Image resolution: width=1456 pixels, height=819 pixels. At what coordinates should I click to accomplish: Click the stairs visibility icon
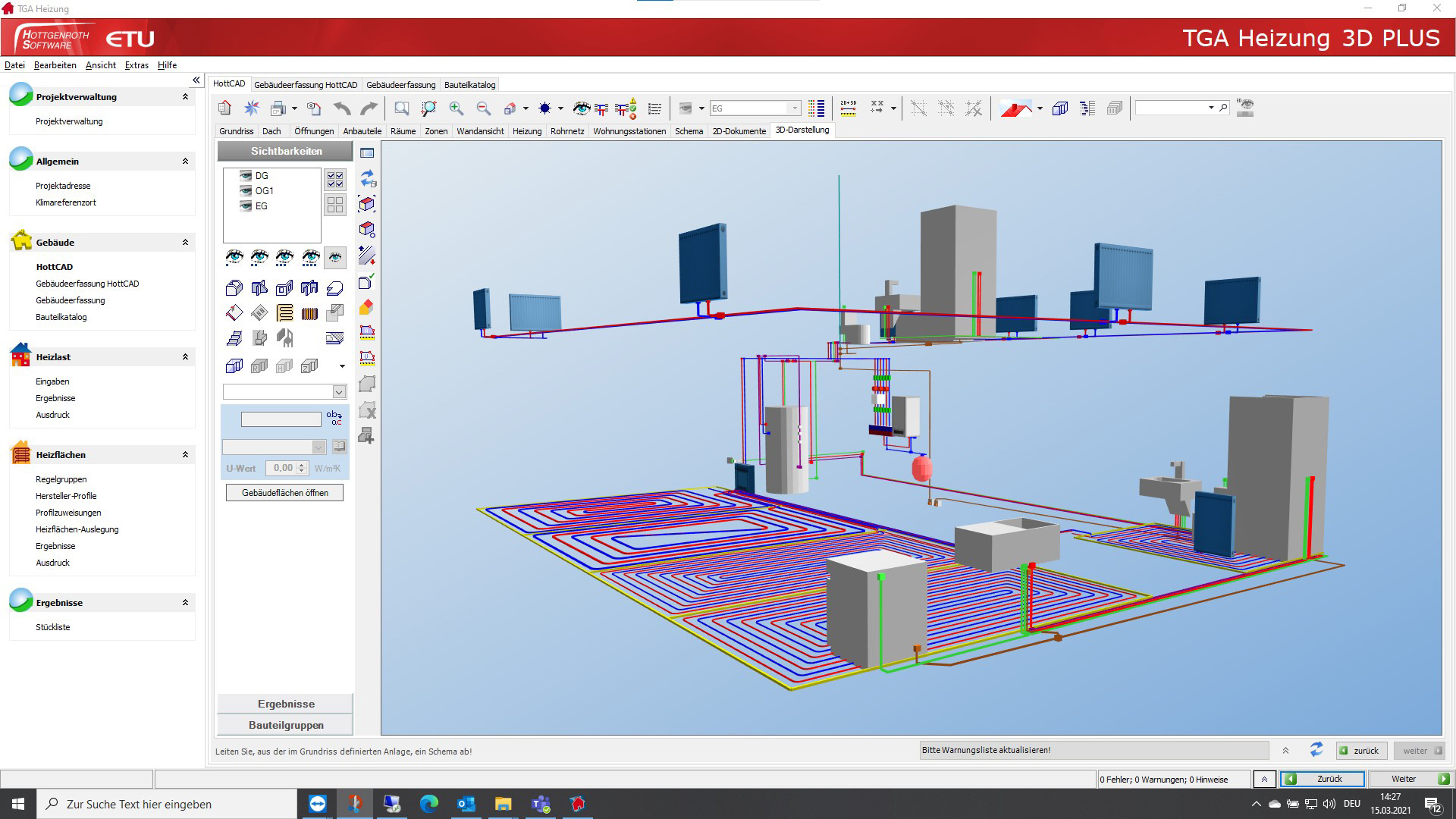[234, 338]
